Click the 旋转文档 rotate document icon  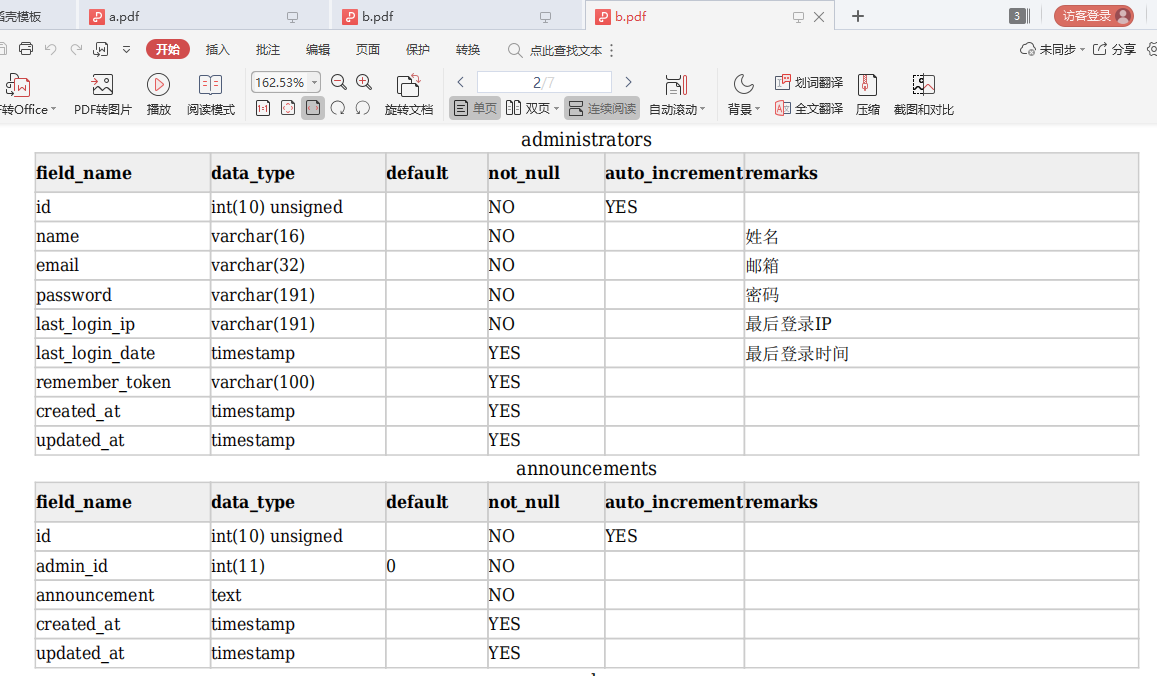[408, 85]
